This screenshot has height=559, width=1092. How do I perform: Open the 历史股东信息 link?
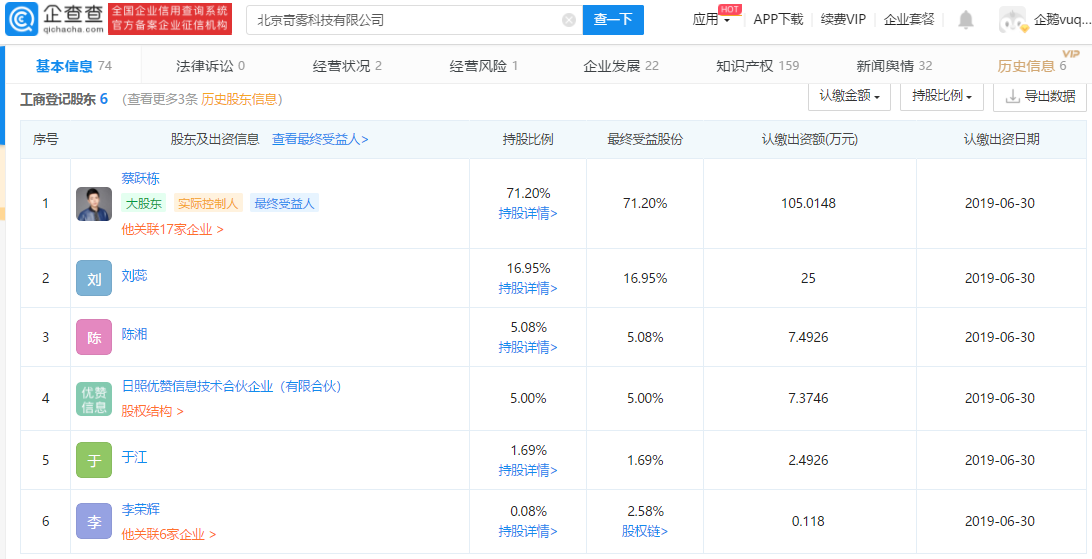(x=239, y=100)
